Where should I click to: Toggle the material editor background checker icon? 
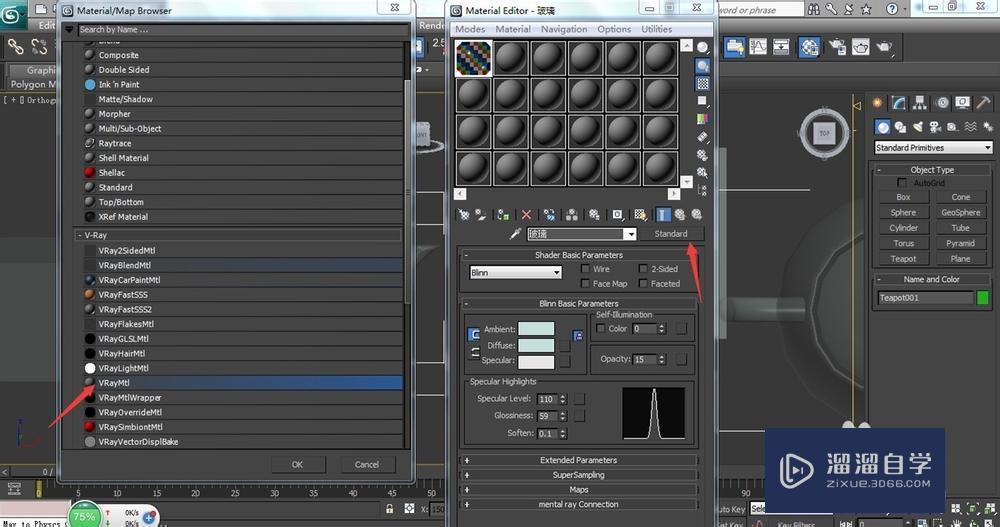point(703,84)
